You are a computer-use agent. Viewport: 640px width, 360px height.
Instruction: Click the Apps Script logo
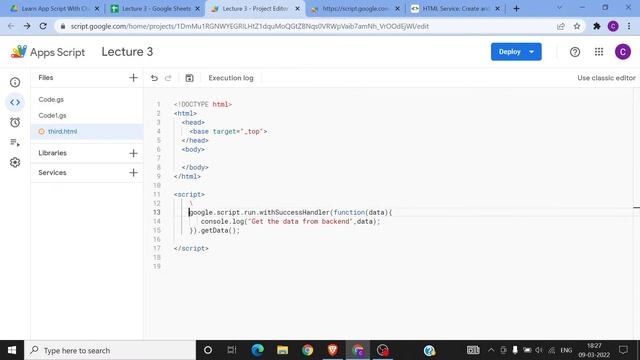48,52
